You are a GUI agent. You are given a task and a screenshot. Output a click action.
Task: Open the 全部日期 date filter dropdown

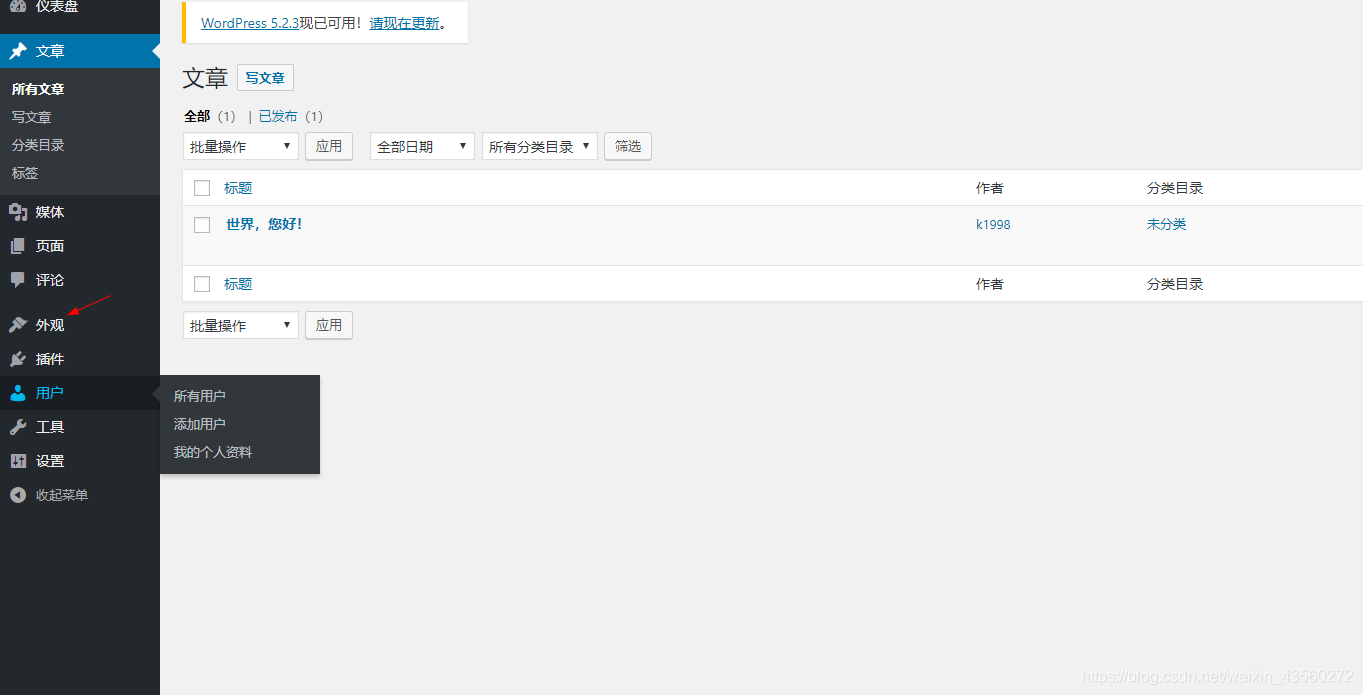422,146
